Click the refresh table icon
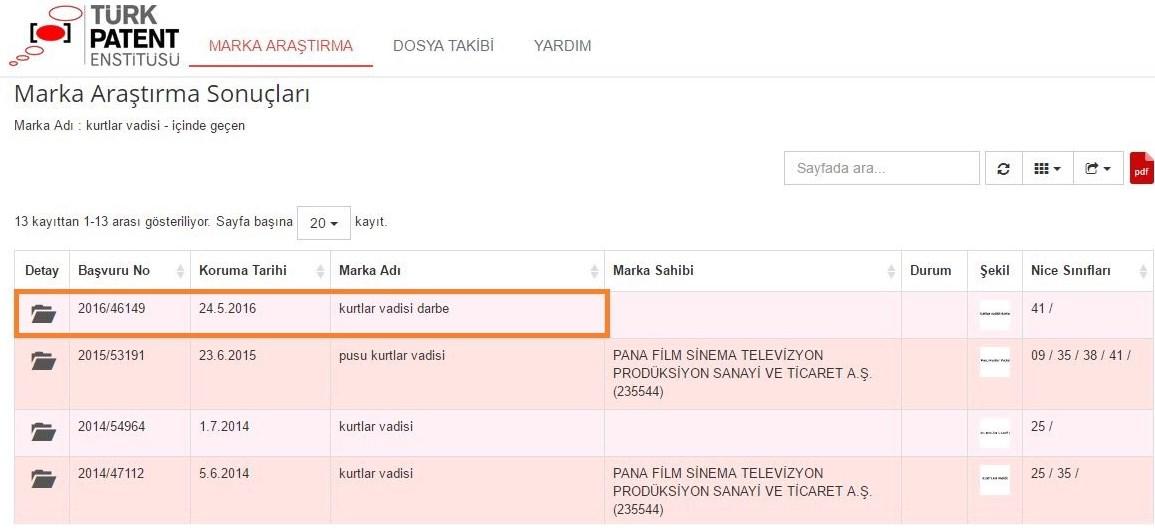This screenshot has width=1155, height=531. [x=1003, y=169]
